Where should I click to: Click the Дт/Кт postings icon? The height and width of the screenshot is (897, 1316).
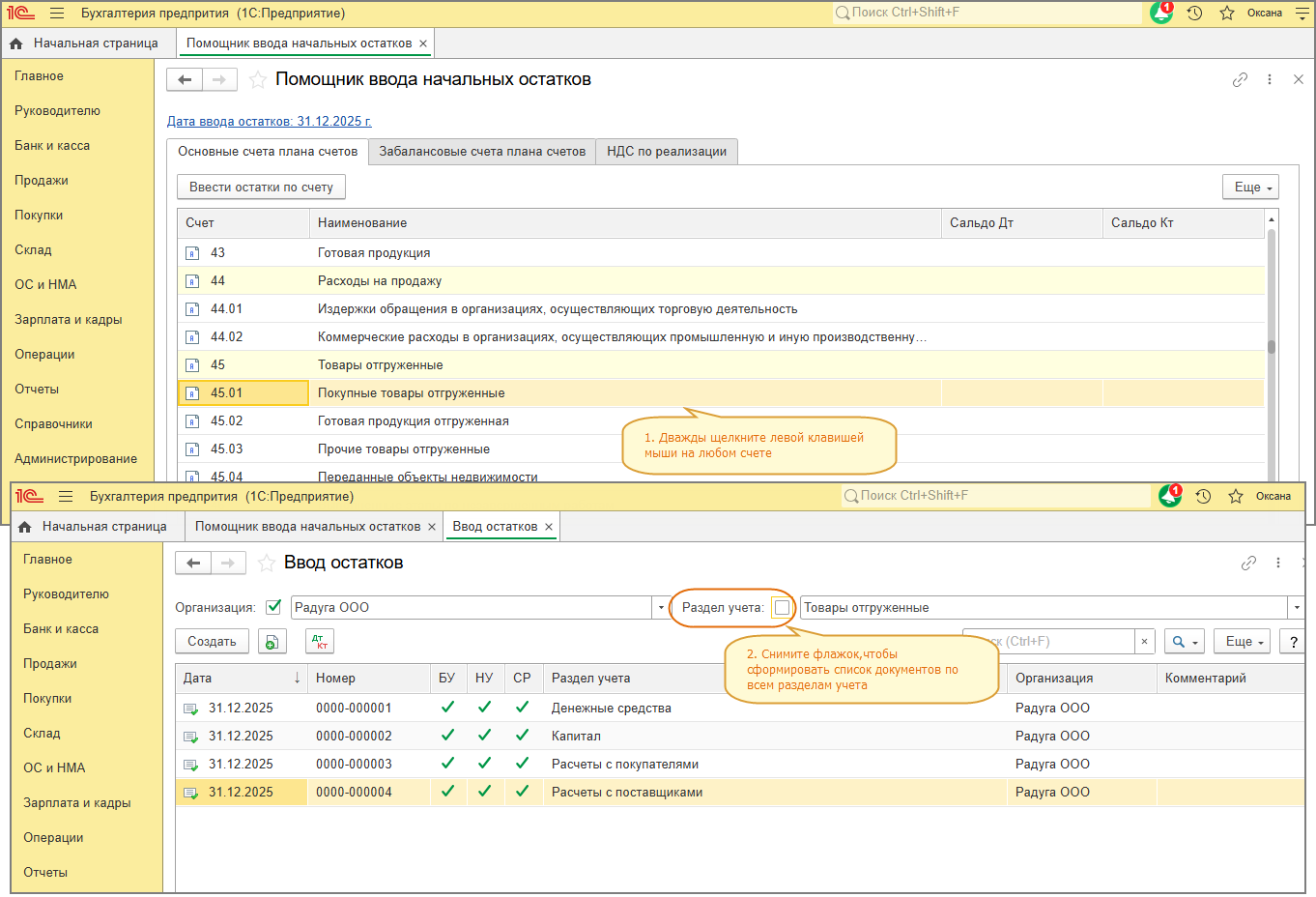(x=320, y=642)
